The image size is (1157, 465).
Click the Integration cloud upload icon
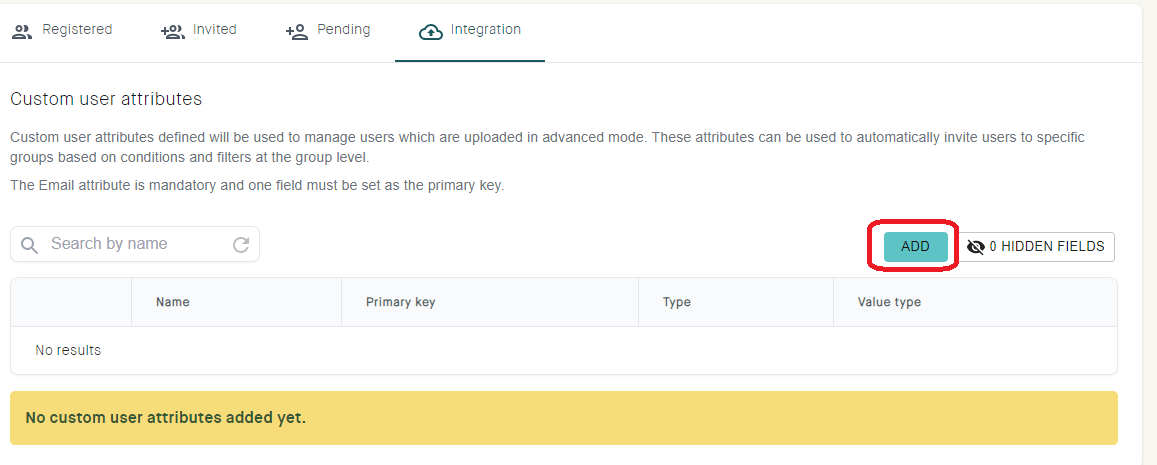430,32
